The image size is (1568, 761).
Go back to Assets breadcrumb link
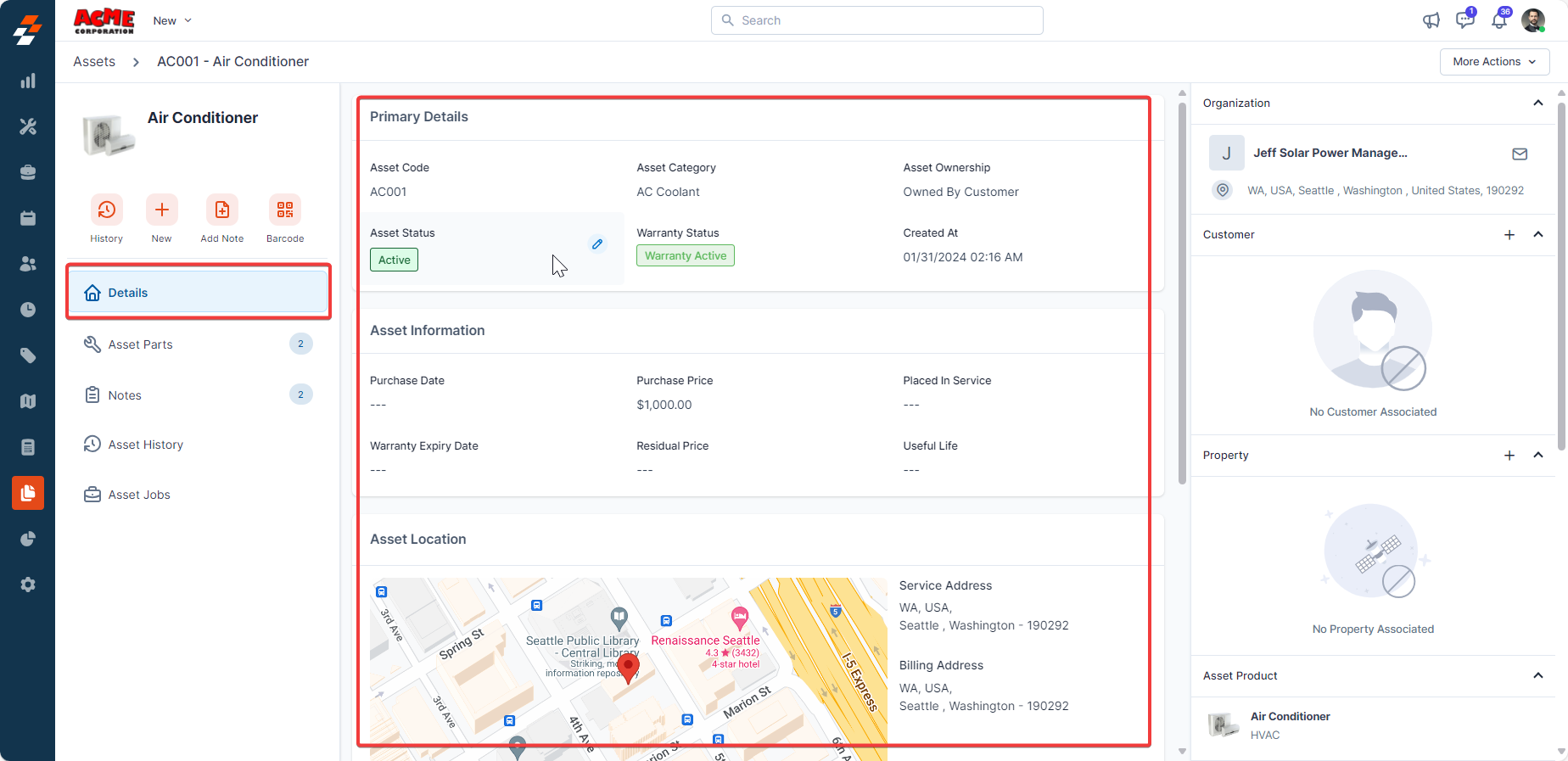pos(94,62)
